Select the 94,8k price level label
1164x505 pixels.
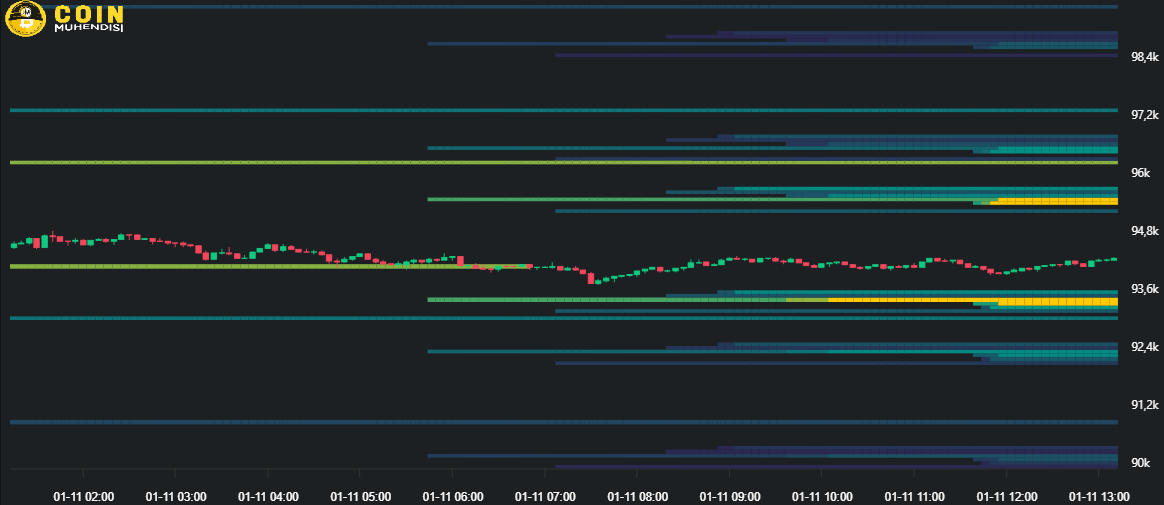pyautogui.click(x=1144, y=232)
